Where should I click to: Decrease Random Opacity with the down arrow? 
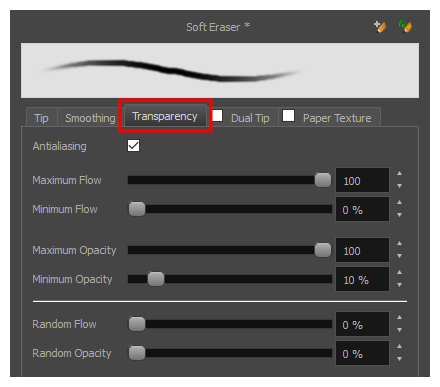click(x=399, y=359)
